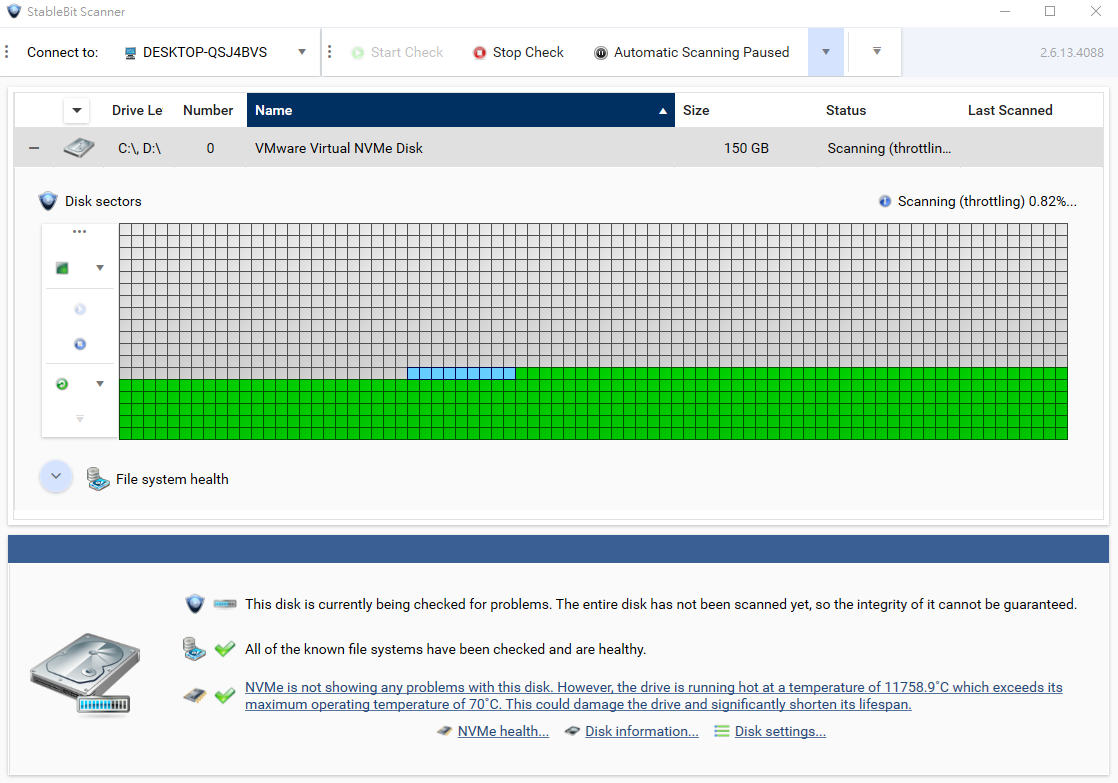Click green checkmark next to file systems message
This screenshot has width=1118, height=783.
point(225,649)
